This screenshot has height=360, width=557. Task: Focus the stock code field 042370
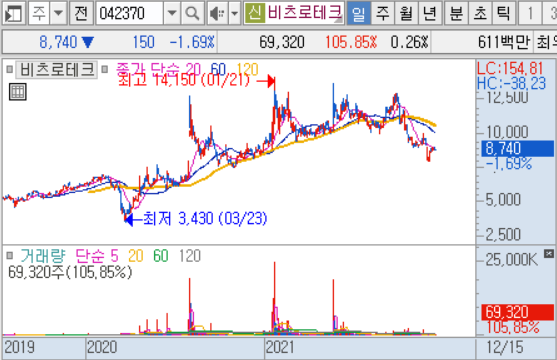click(x=130, y=14)
